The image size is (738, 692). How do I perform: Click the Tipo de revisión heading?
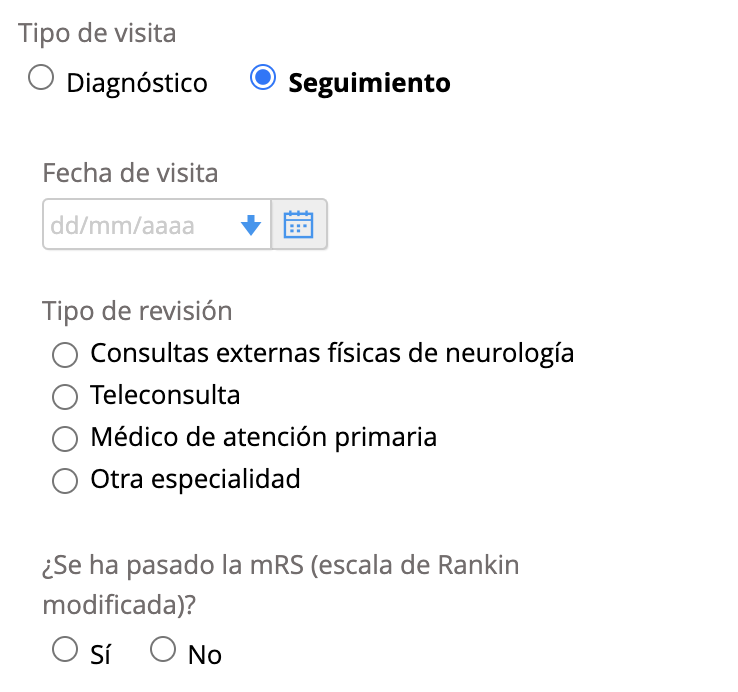coord(137,311)
